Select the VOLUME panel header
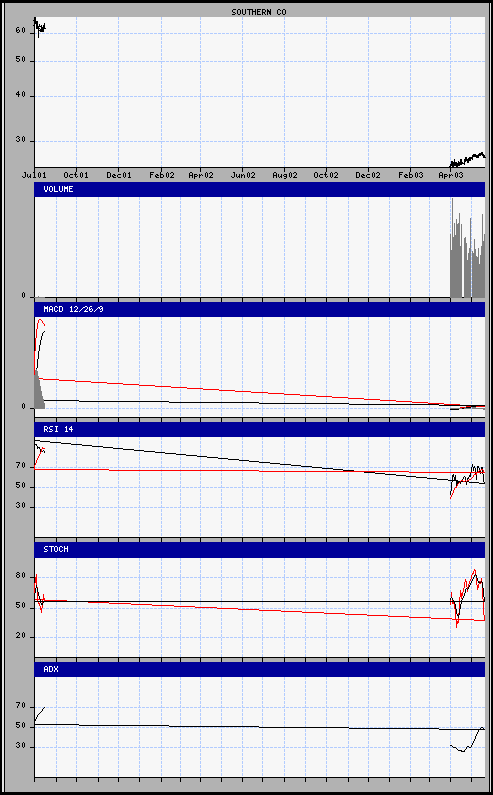The height and width of the screenshot is (795, 493). [x=260, y=189]
